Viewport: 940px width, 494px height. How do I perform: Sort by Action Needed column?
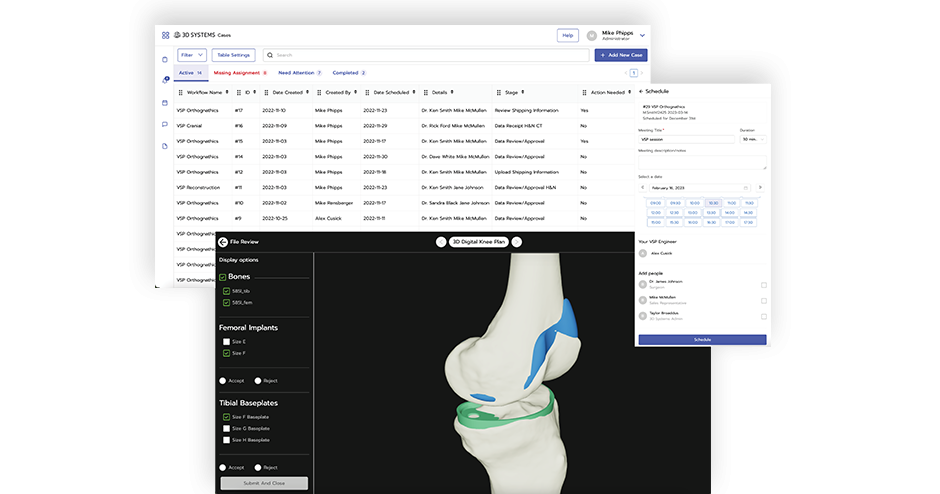point(629,92)
